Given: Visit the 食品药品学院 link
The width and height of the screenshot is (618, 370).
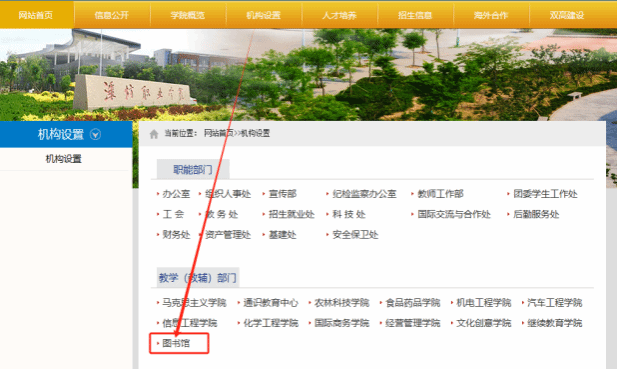Looking at the screenshot, I should click(x=413, y=303).
